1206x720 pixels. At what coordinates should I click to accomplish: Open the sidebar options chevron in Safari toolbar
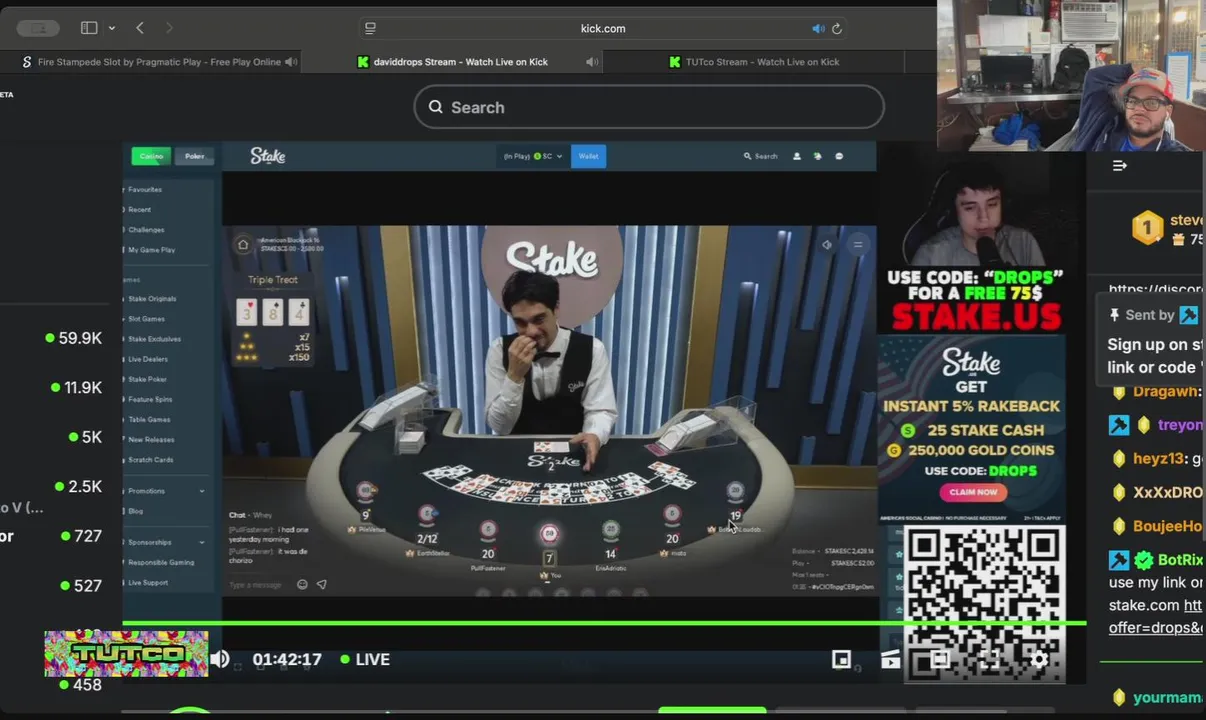click(111, 28)
